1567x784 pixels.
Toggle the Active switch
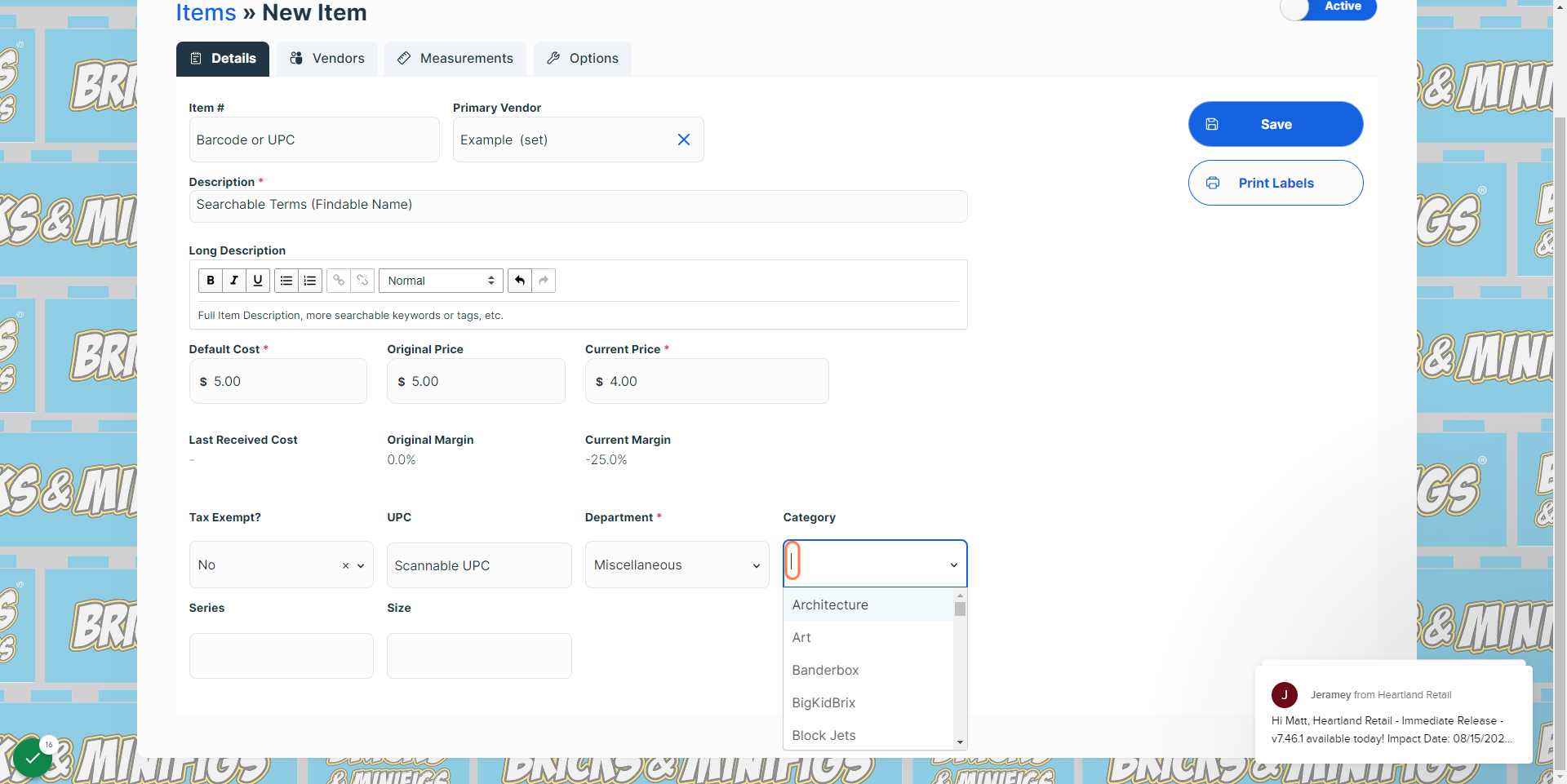pyautogui.click(x=1328, y=7)
